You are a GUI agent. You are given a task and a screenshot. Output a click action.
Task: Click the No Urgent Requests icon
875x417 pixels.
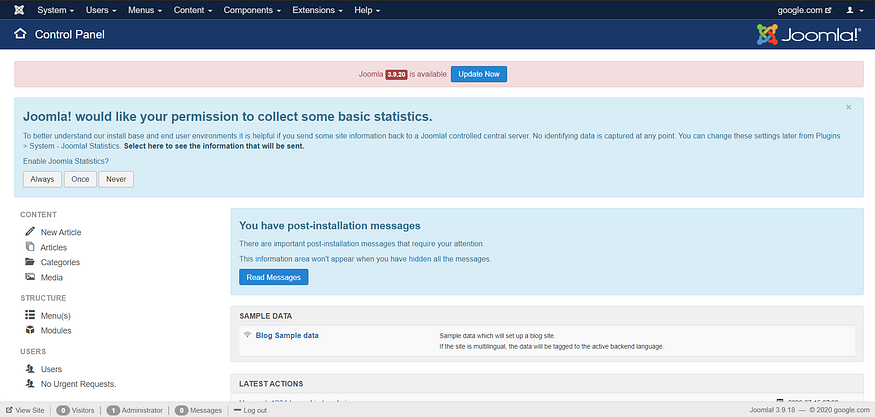coord(30,384)
